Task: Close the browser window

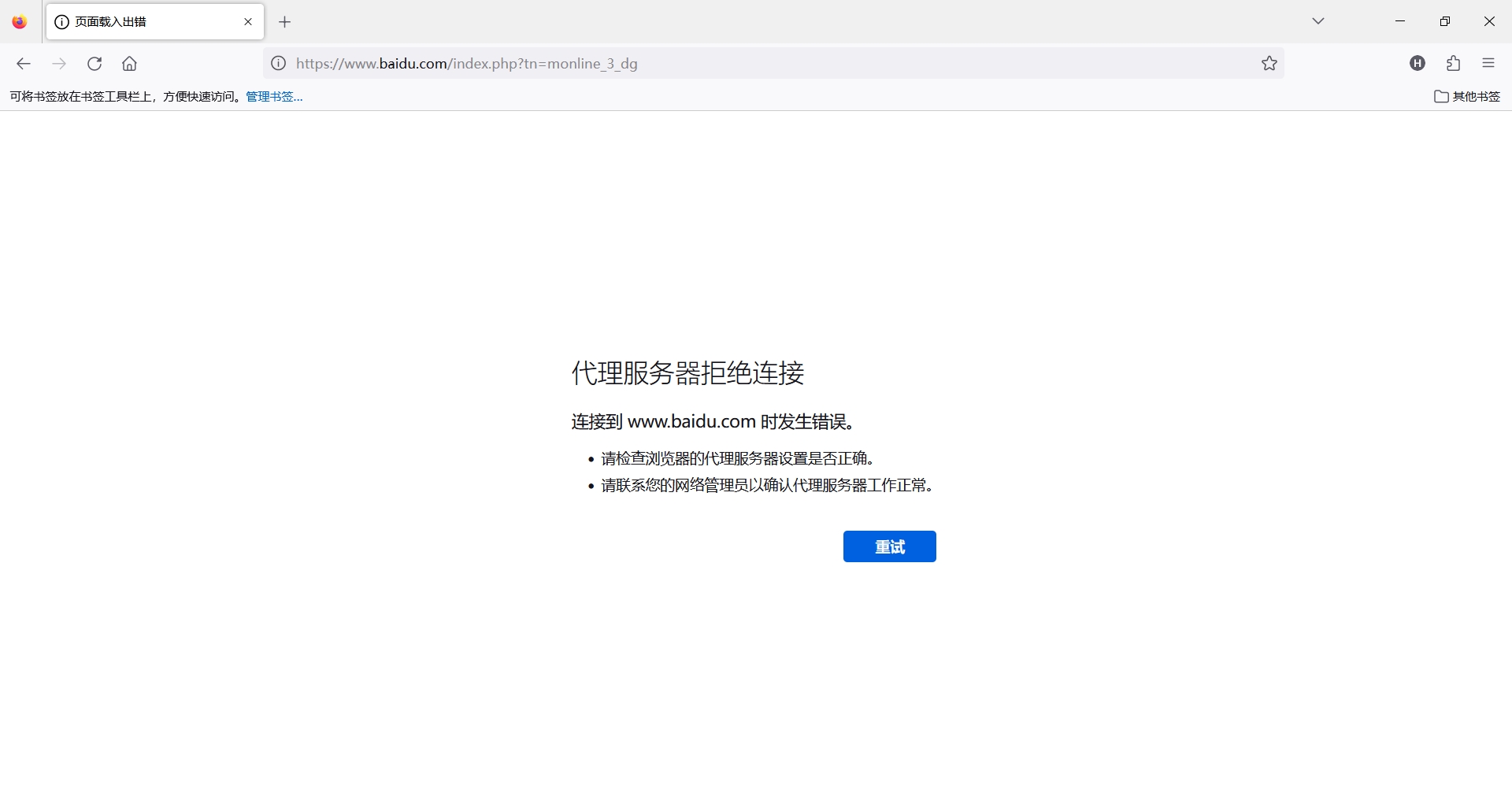Action: coord(1489,21)
